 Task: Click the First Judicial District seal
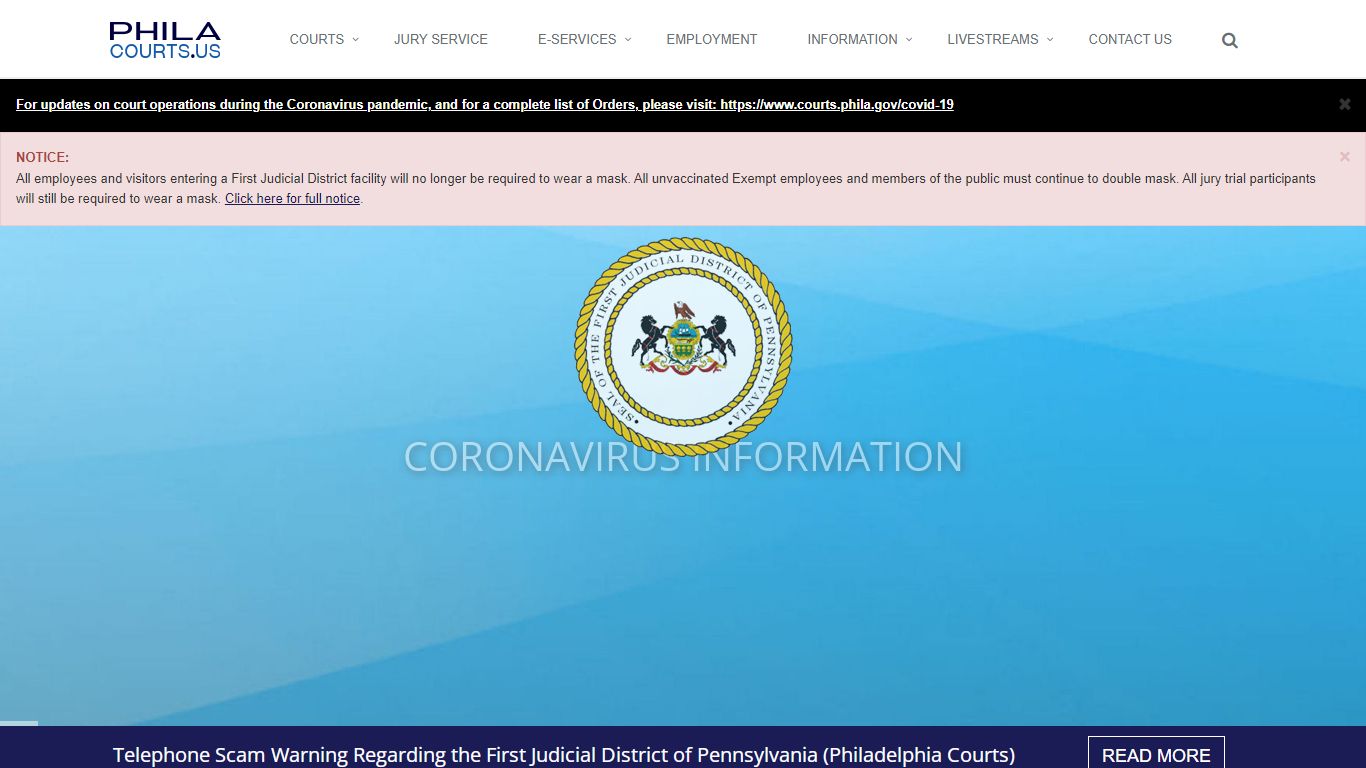point(683,347)
